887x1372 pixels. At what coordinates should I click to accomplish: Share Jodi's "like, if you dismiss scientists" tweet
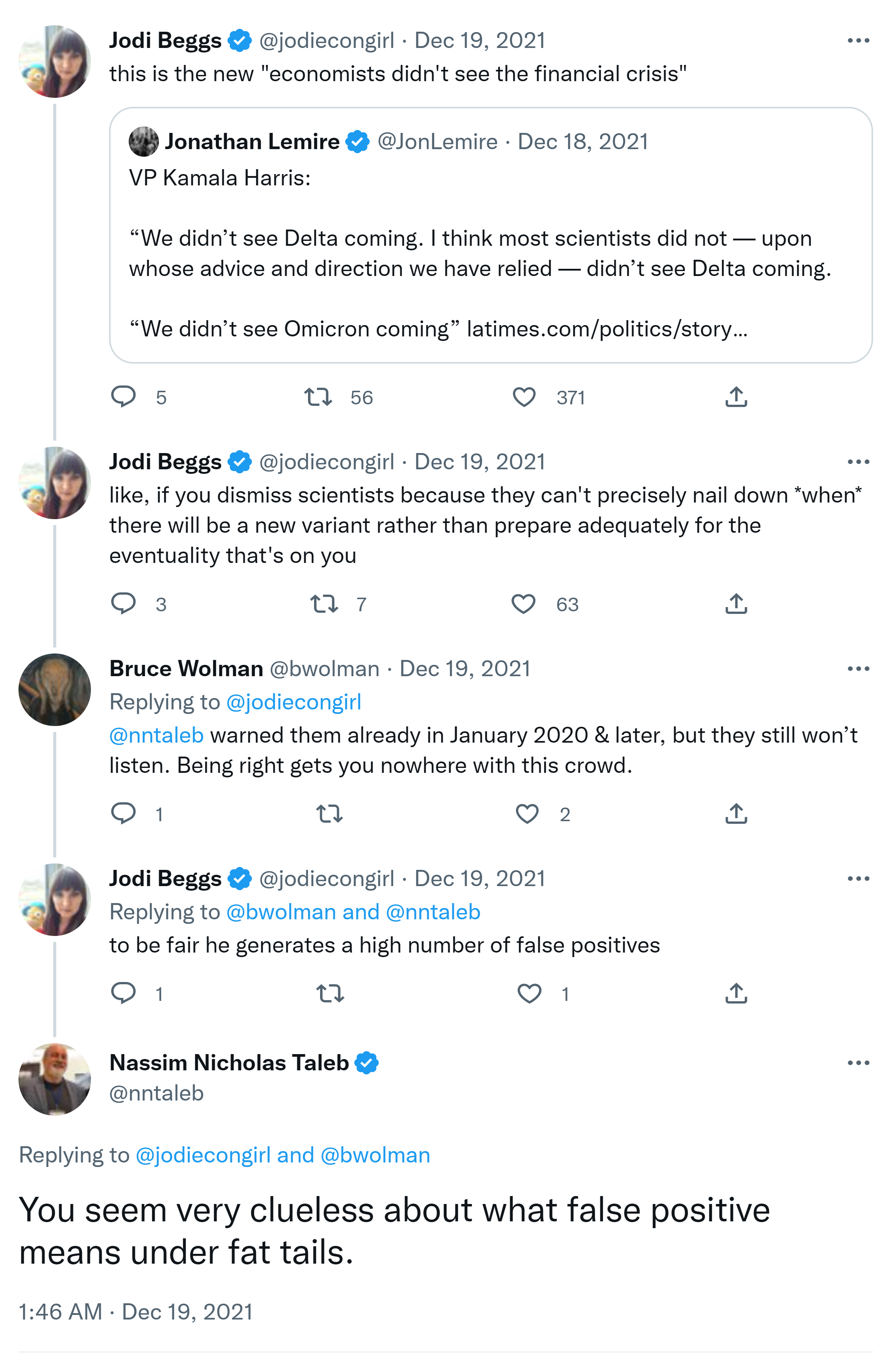pos(736,604)
